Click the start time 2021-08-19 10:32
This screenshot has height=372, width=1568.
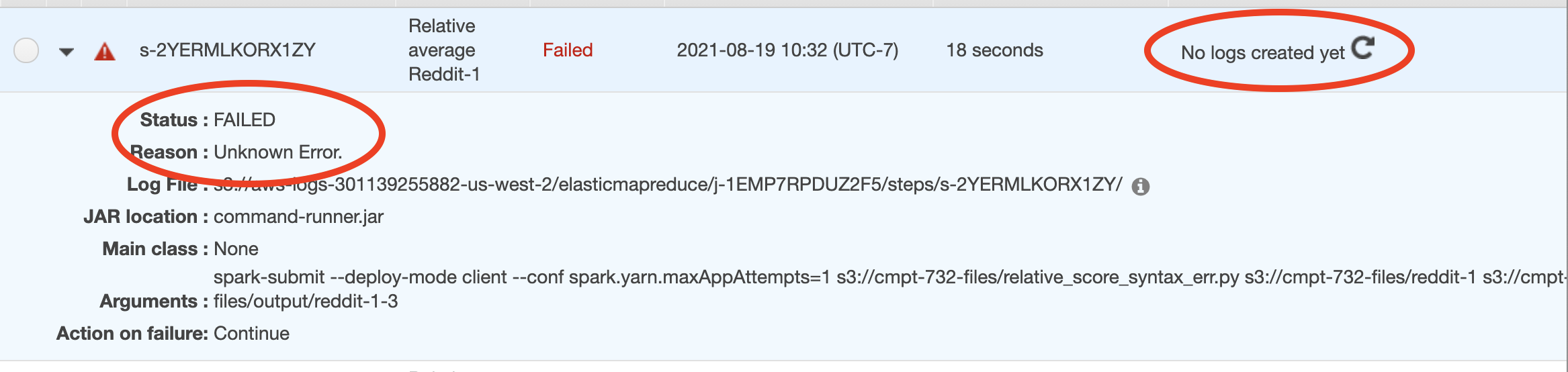point(787,50)
